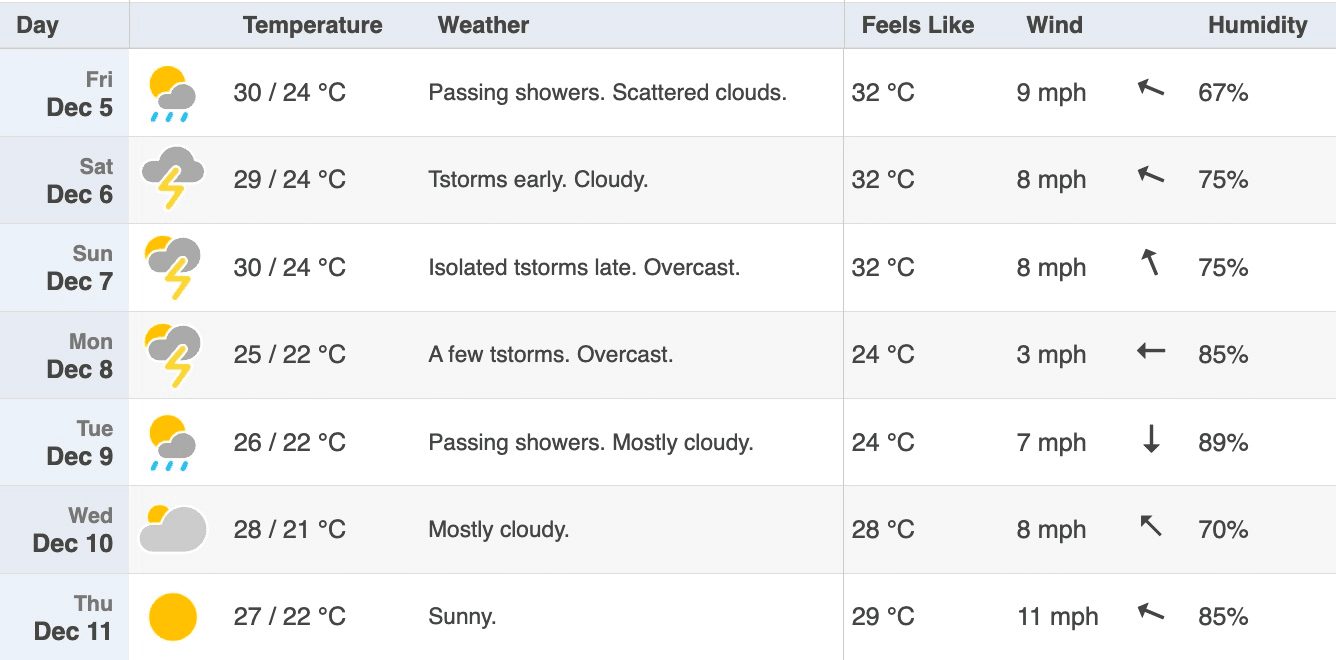The width and height of the screenshot is (1336, 660).
Task: Select the Thu Dec 11 day cell
Action: tap(65, 617)
